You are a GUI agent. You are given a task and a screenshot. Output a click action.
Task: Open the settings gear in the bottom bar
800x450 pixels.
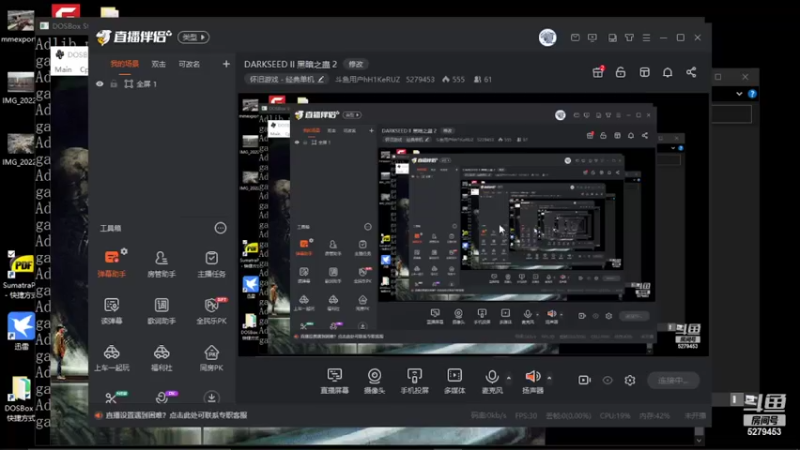[630, 380]
